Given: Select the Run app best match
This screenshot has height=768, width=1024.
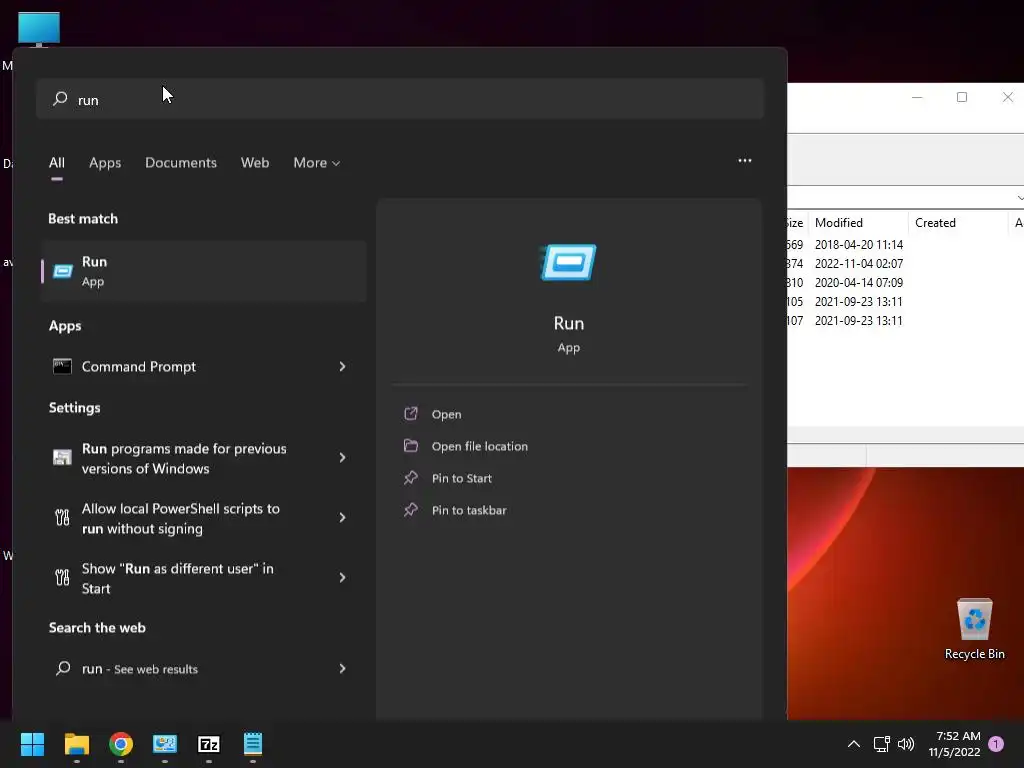Looking at the screenshot, I should 204,271.
